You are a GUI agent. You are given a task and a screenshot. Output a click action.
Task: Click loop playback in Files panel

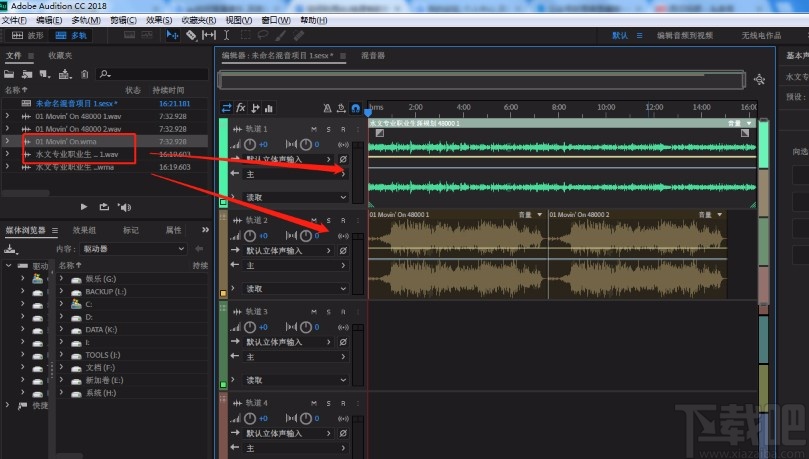pos(104,207)
